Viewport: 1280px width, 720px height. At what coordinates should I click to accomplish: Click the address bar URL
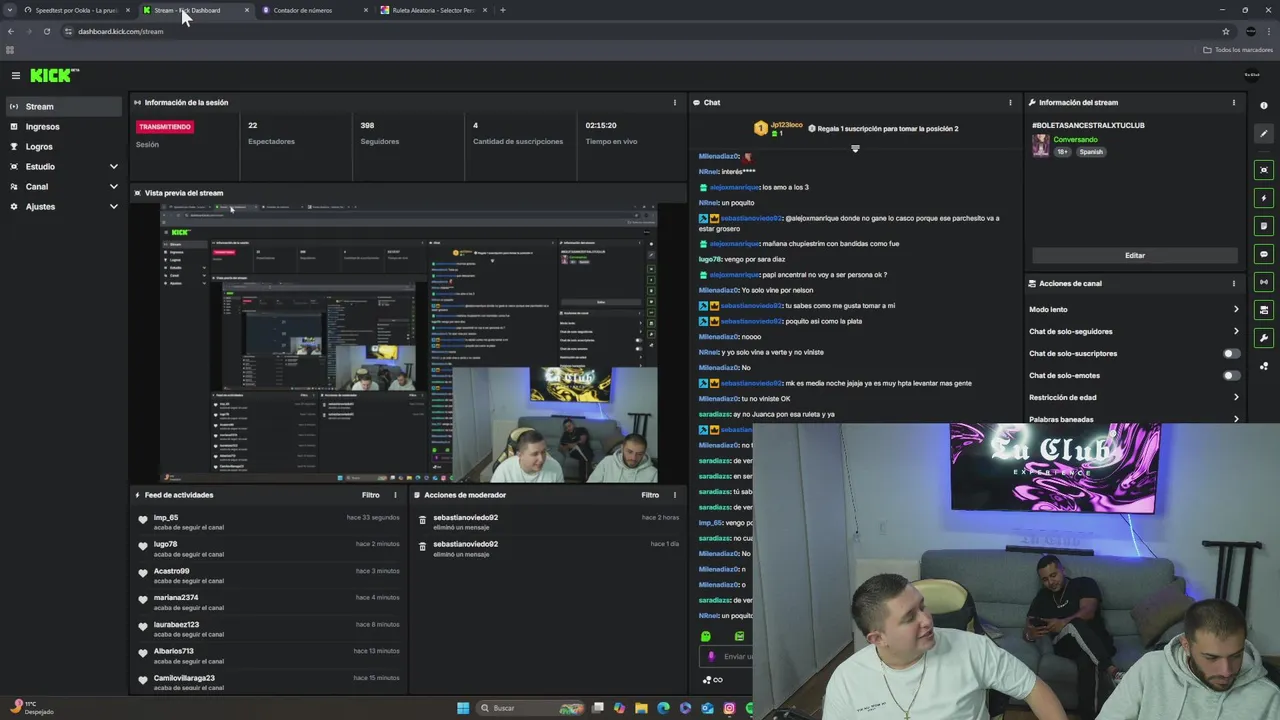click(x=121, y=31)
